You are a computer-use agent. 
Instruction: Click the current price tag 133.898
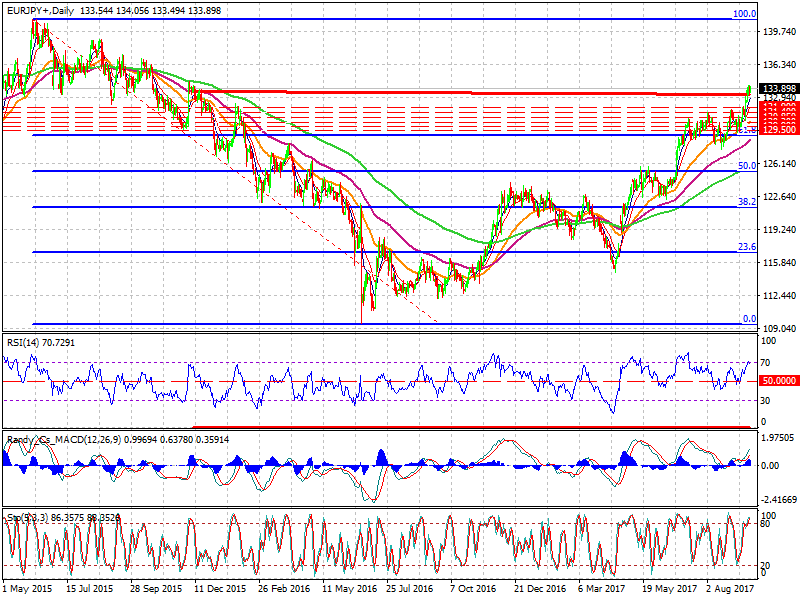point(778,89)
